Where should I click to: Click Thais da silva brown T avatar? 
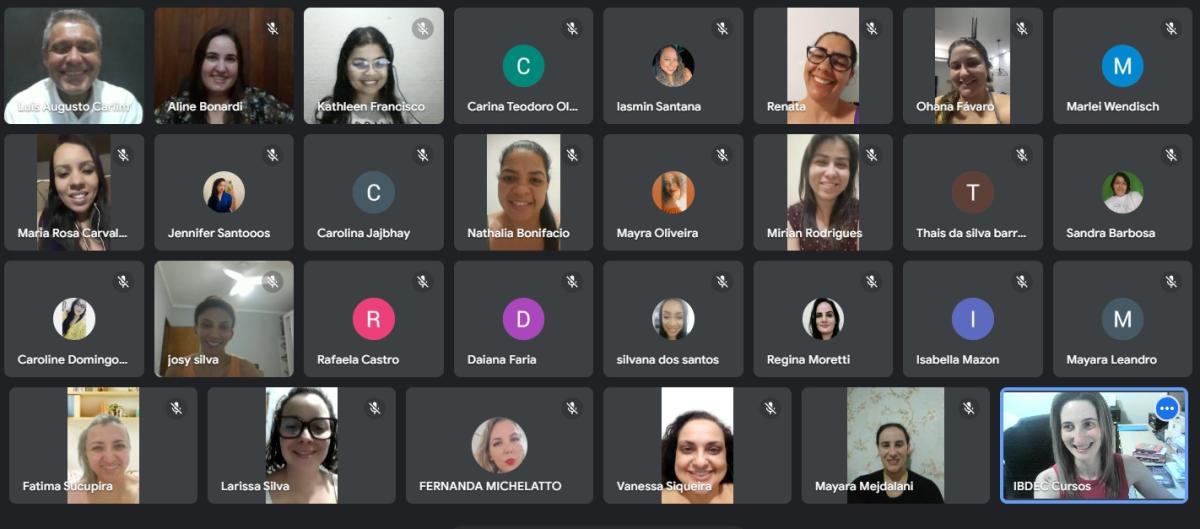pyautogui.click(x=972, y=192)
